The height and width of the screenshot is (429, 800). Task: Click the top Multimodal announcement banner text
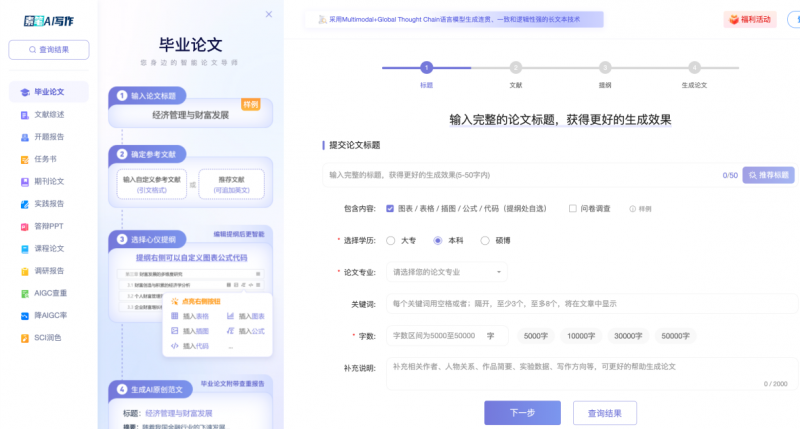point(454,19)
